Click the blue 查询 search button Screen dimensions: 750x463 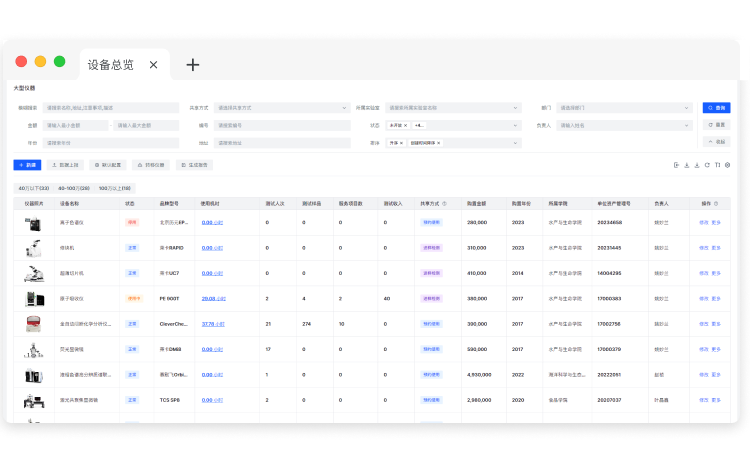click(716, 108)
